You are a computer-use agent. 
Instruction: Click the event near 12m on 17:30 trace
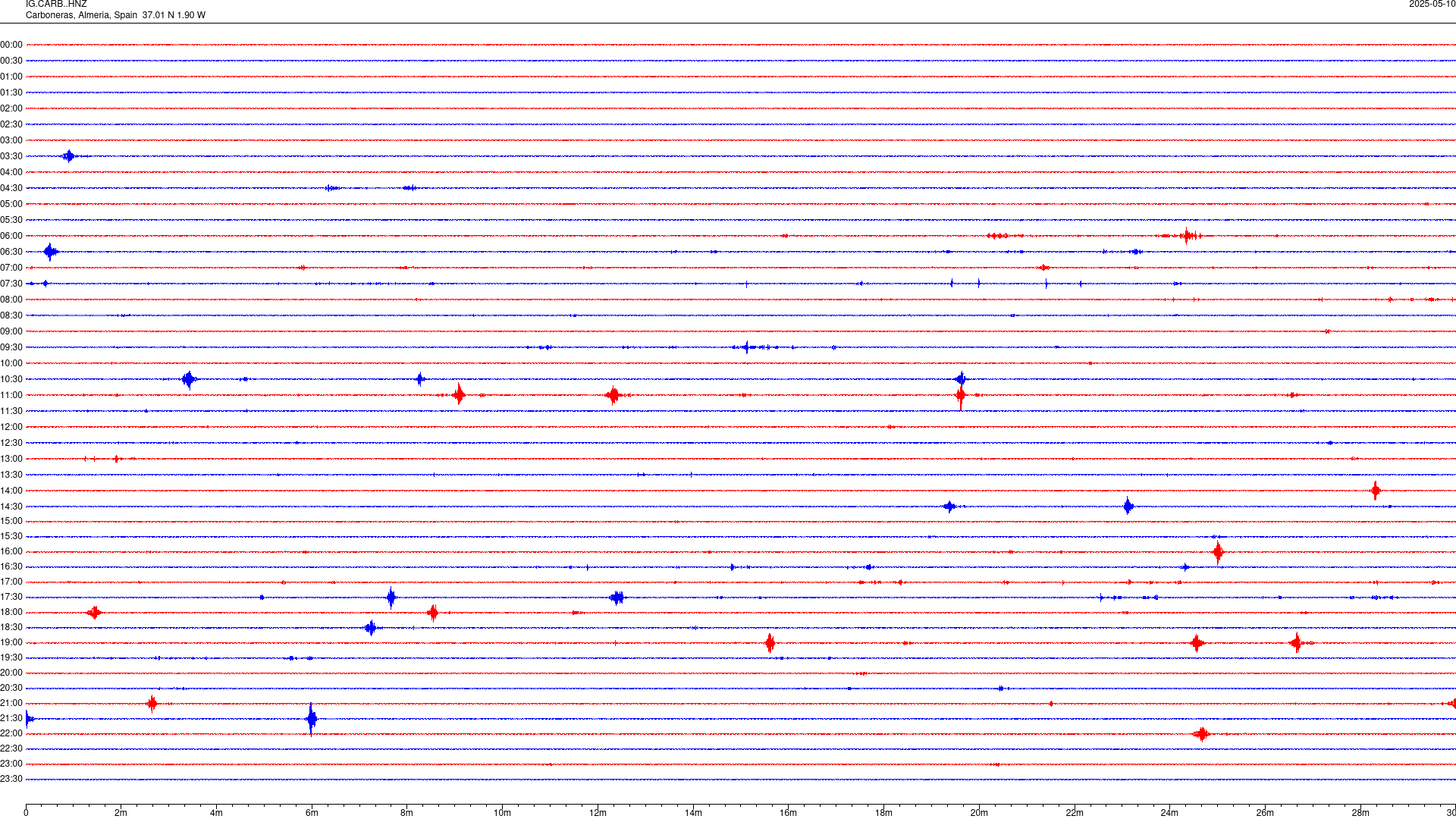[x=617, y=598]
